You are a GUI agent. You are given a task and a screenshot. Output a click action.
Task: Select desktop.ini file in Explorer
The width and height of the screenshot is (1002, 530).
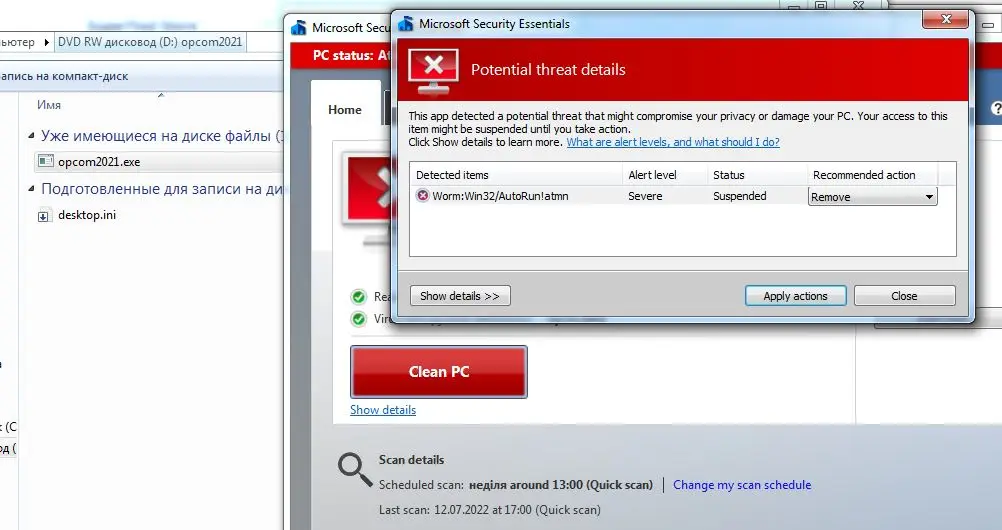(87, 215)
